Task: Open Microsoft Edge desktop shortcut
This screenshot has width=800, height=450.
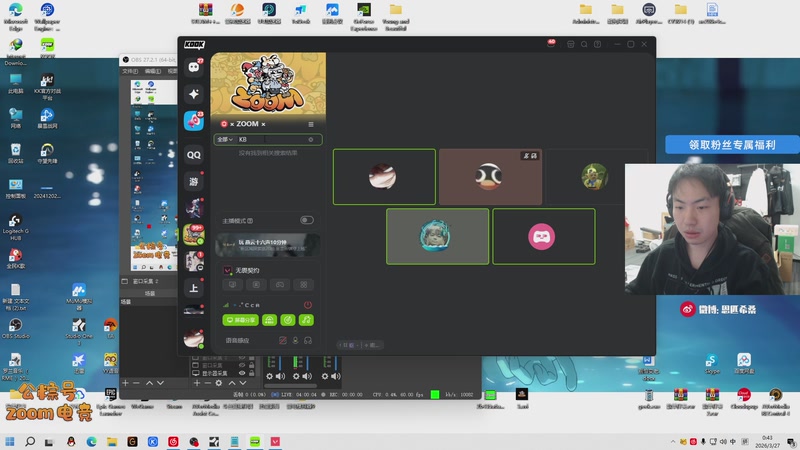Action: [x=15, y=16]
